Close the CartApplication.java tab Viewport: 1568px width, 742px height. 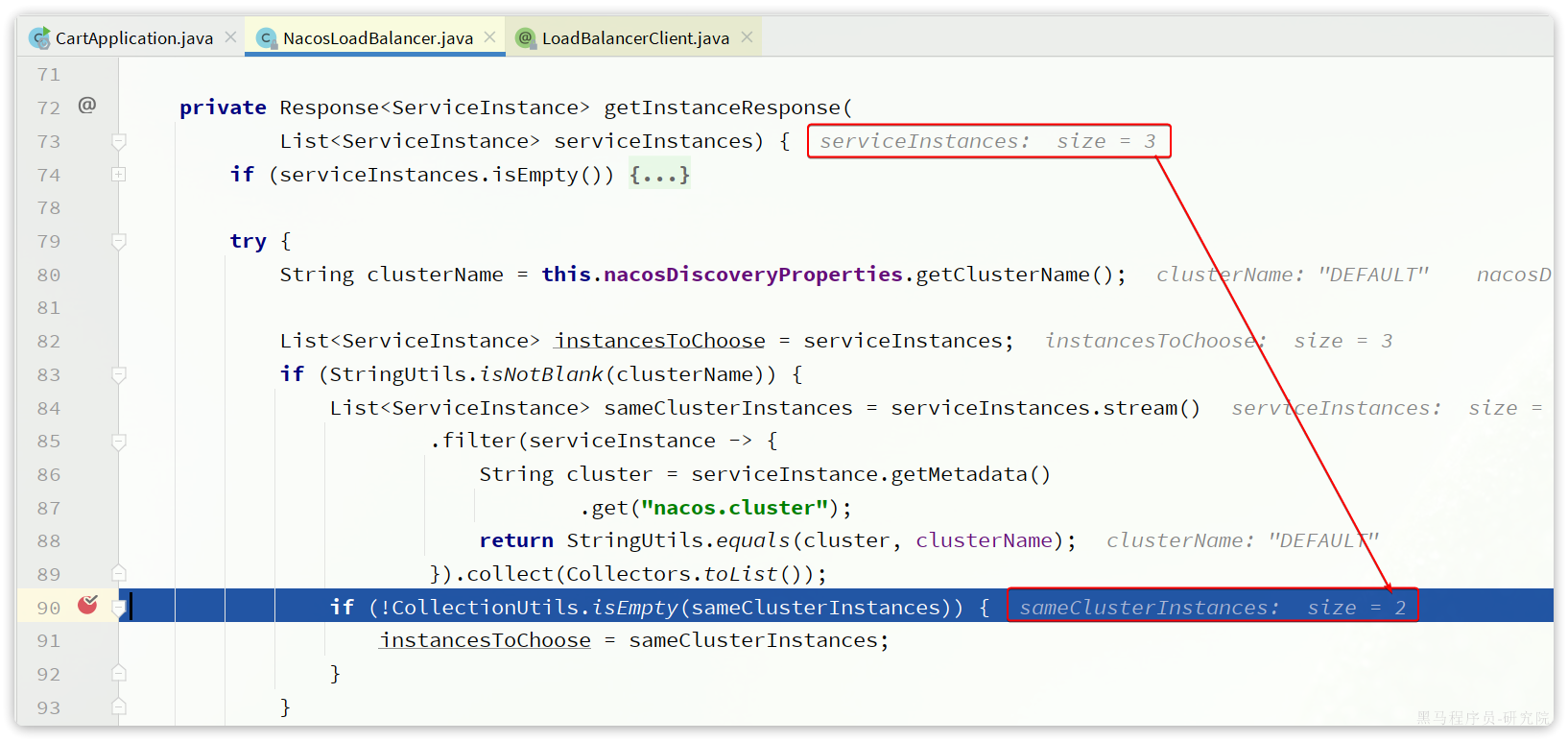point(230,37)
